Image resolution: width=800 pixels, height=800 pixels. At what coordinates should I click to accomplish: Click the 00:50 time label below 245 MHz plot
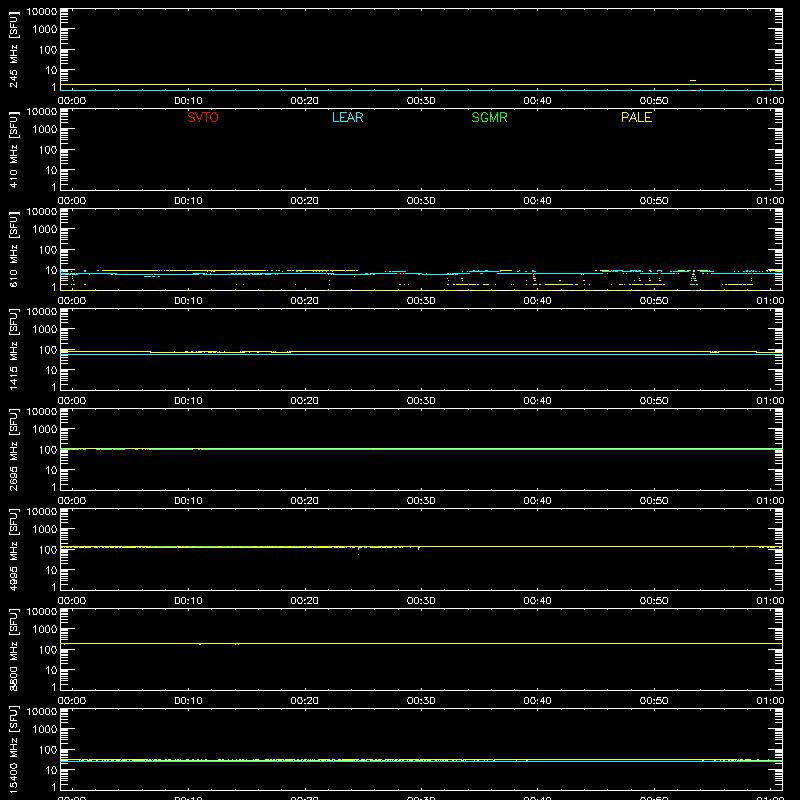pos(654,101)
